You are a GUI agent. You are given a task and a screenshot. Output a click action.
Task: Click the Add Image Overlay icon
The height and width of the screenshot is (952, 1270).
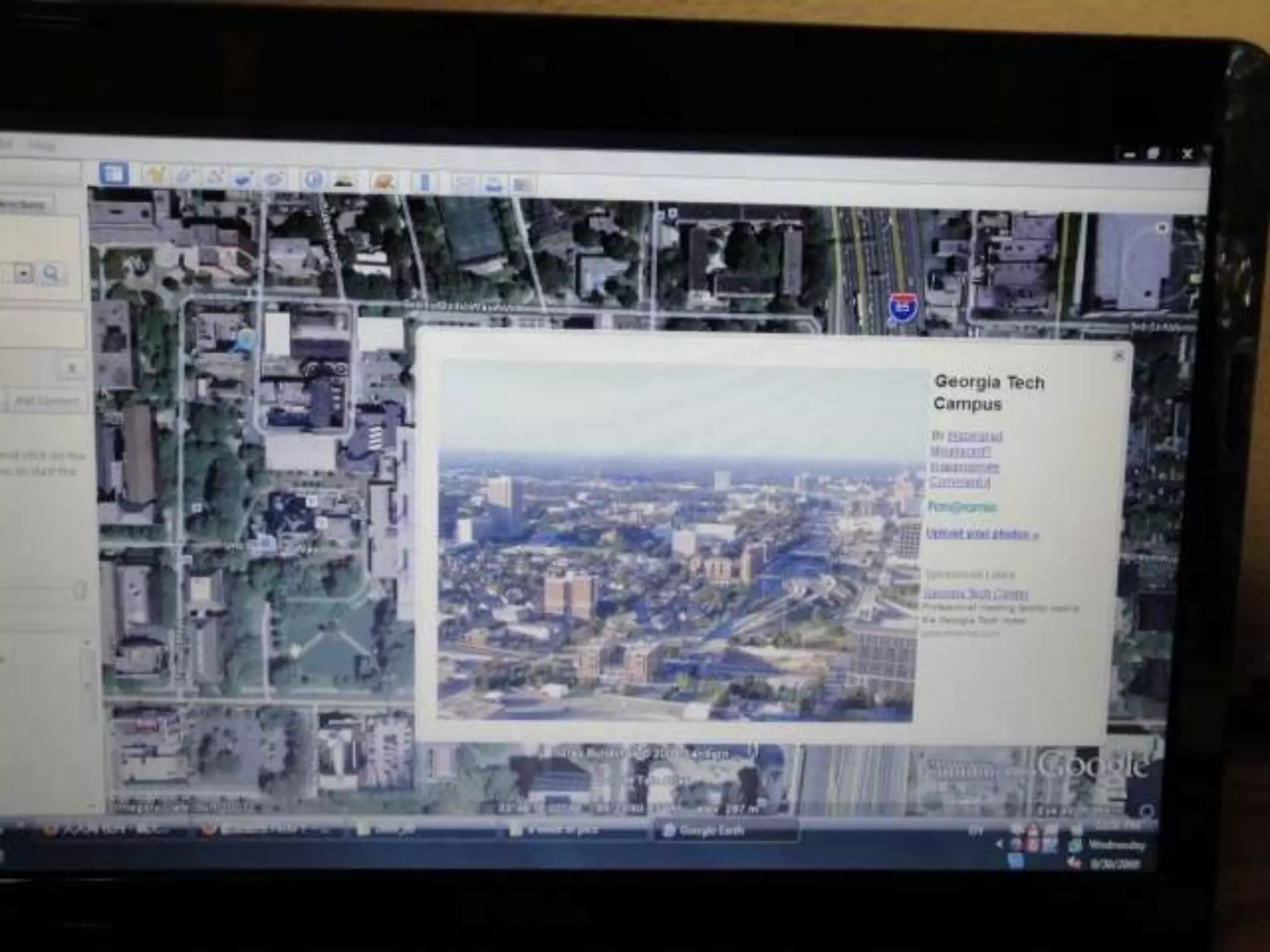coord(244,179)
